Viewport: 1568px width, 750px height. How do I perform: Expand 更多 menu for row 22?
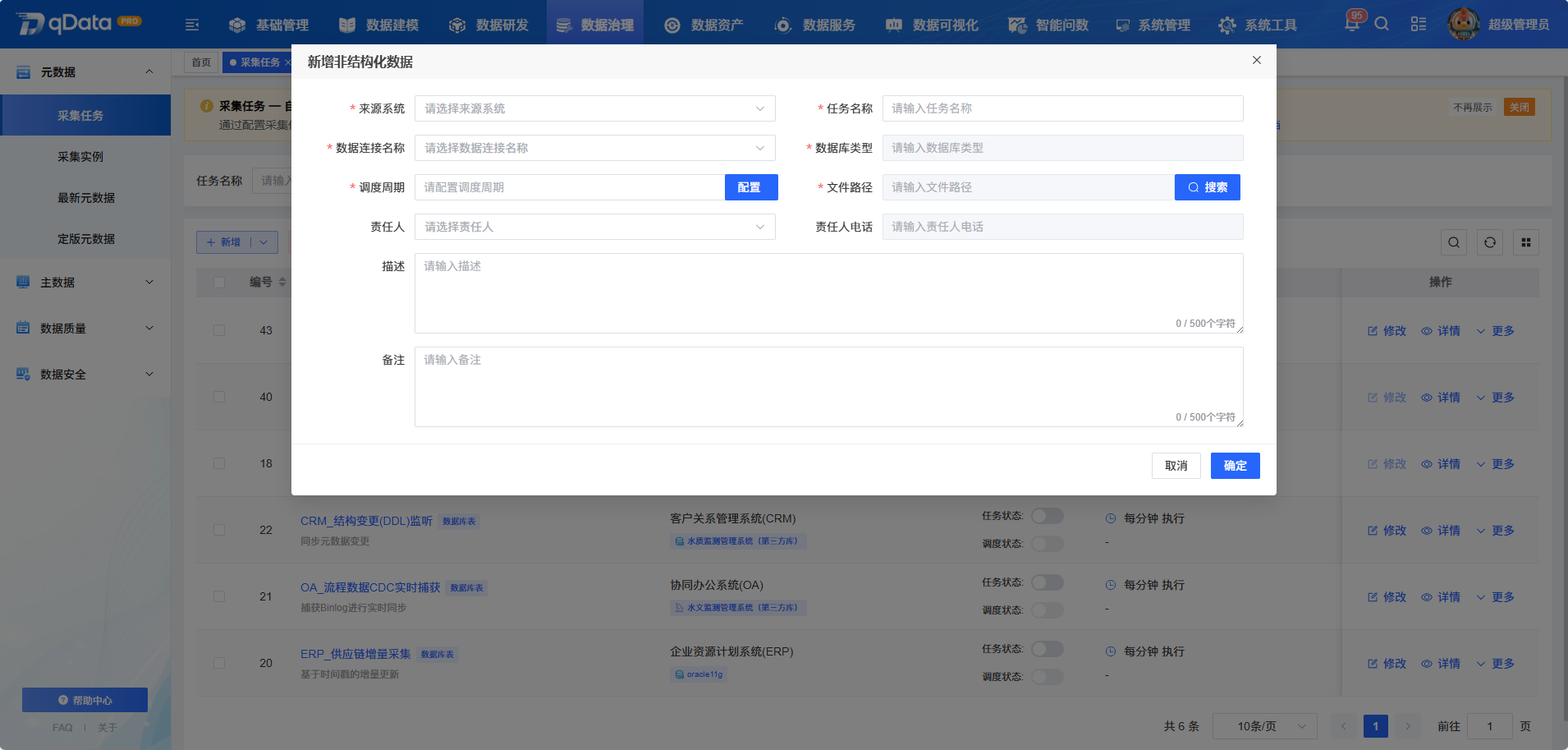tap(1495, 531)
